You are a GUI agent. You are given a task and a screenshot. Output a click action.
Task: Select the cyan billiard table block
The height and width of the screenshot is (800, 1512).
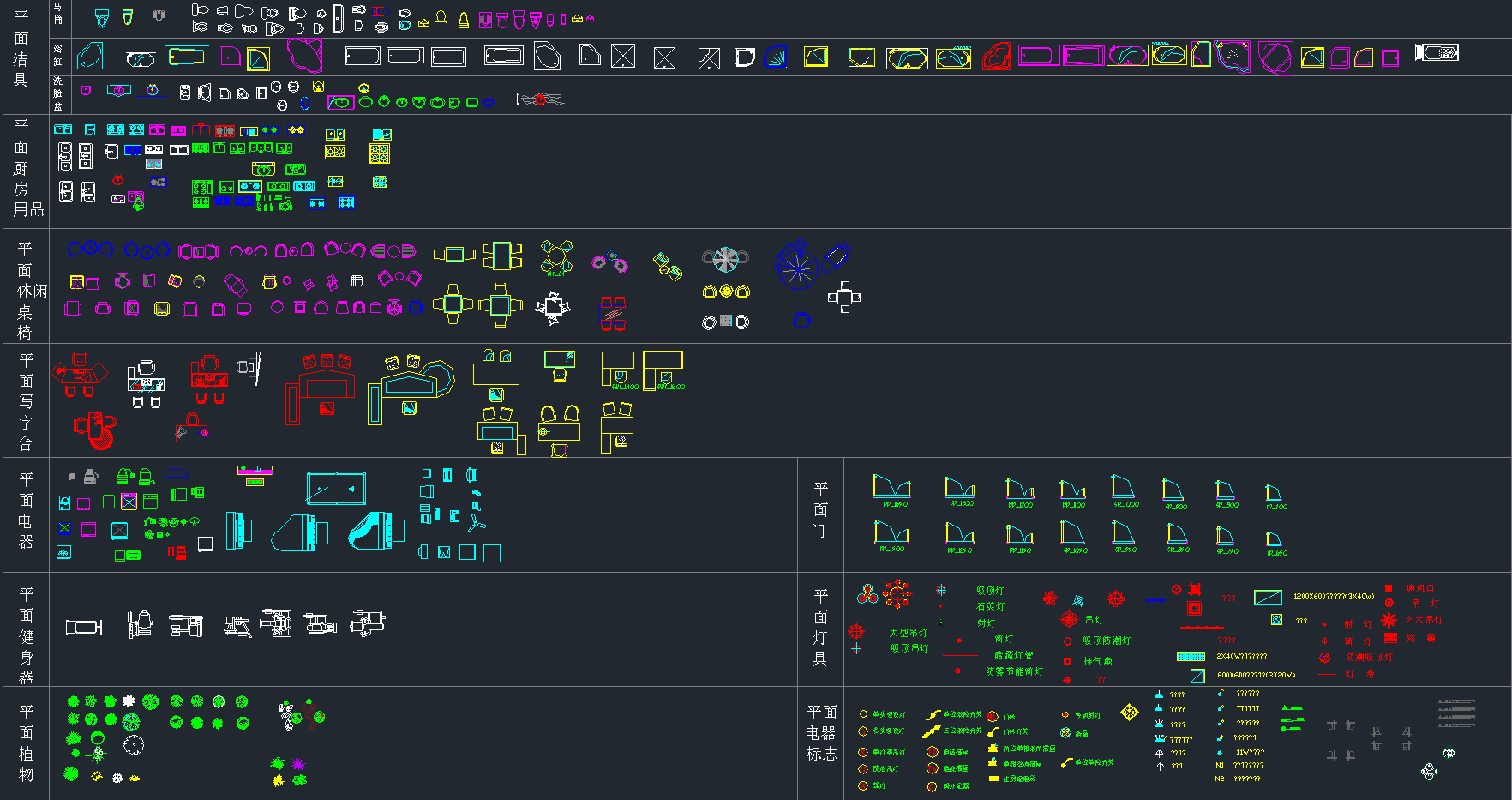coord(336,488)
